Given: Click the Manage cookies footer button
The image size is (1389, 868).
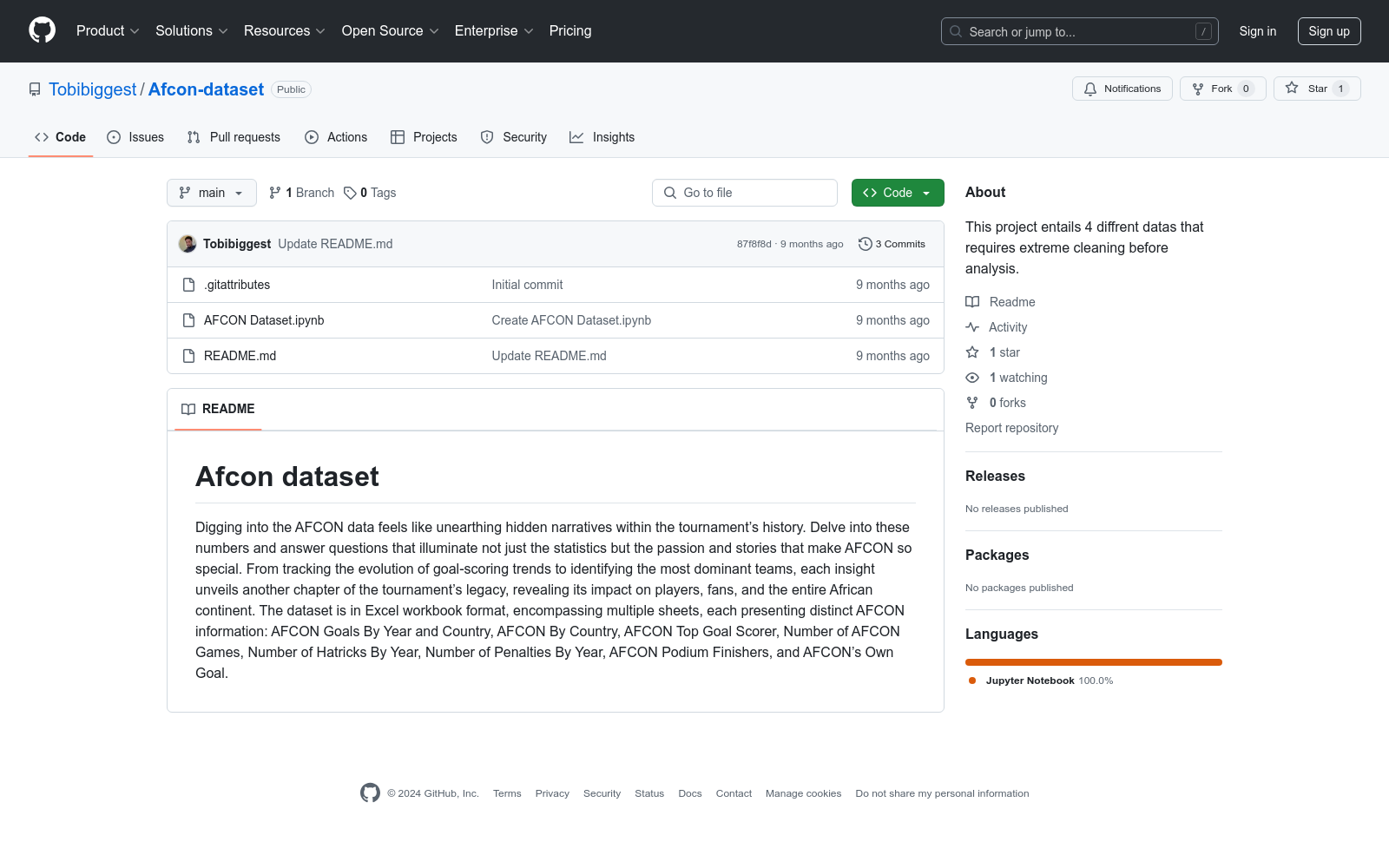Looking at the screenshot, I should tap(803, 793).
